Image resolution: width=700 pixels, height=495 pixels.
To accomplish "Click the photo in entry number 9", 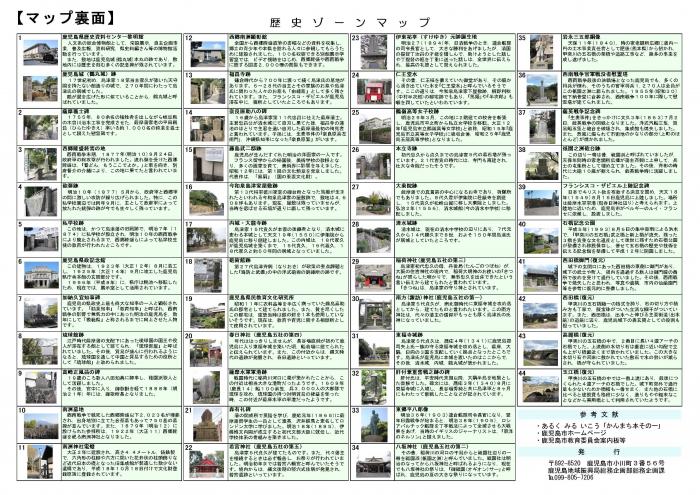I will [41, 387].
